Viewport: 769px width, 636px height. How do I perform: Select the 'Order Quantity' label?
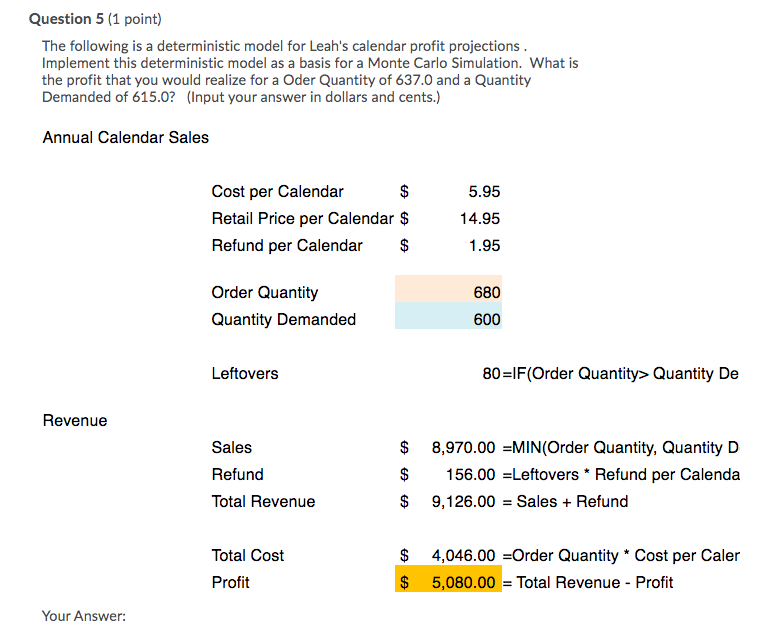point(265,292)
